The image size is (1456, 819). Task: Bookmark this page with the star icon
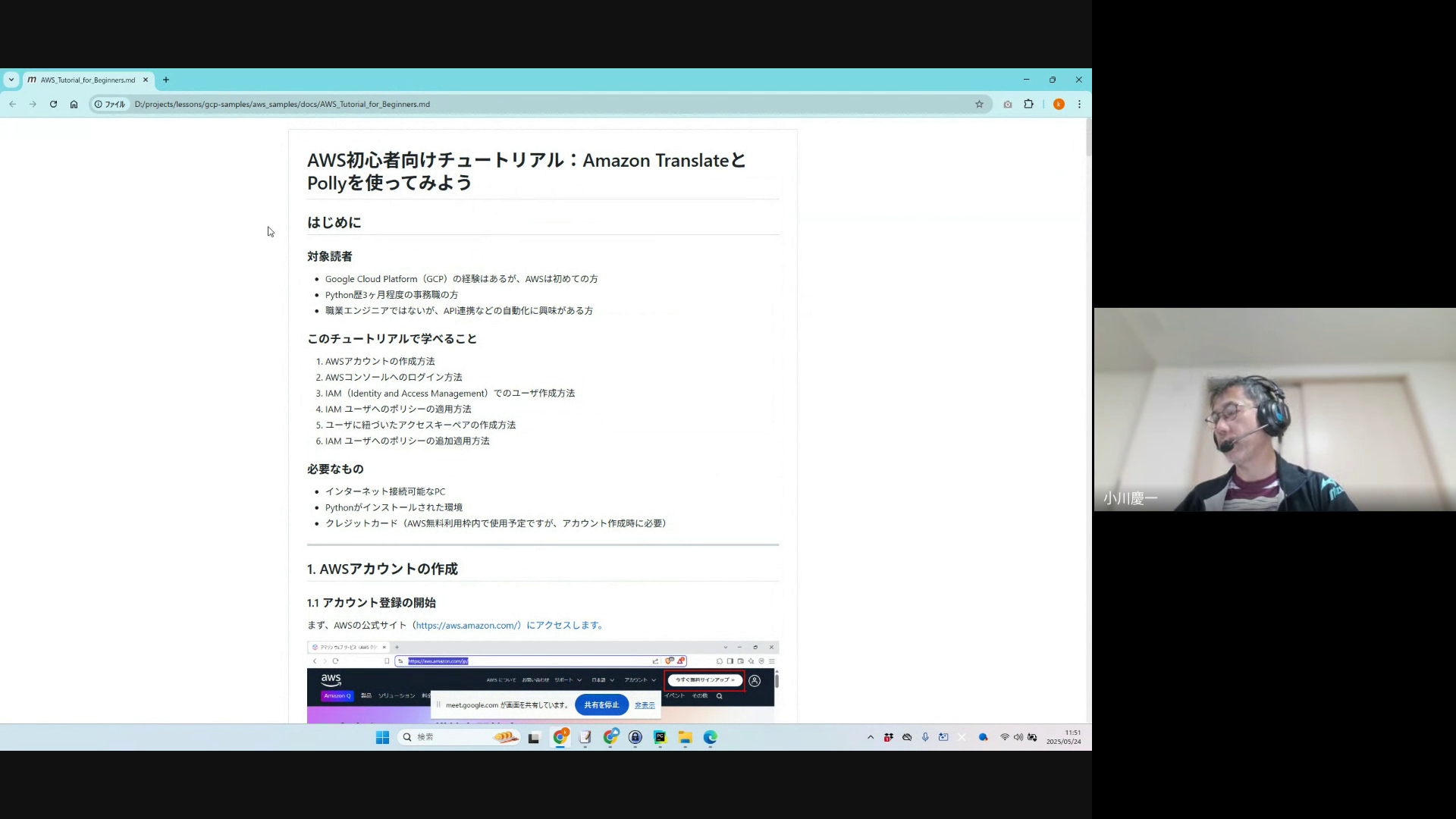979,105
